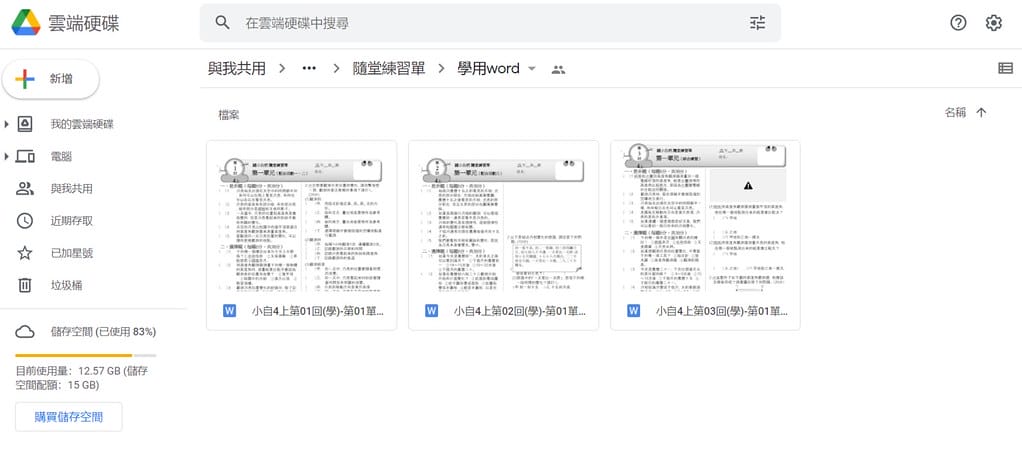Click file name 小自4上第02回(學)-第01單
The width and height of the screenshot is (1022, 476).
tap(520, 311)
